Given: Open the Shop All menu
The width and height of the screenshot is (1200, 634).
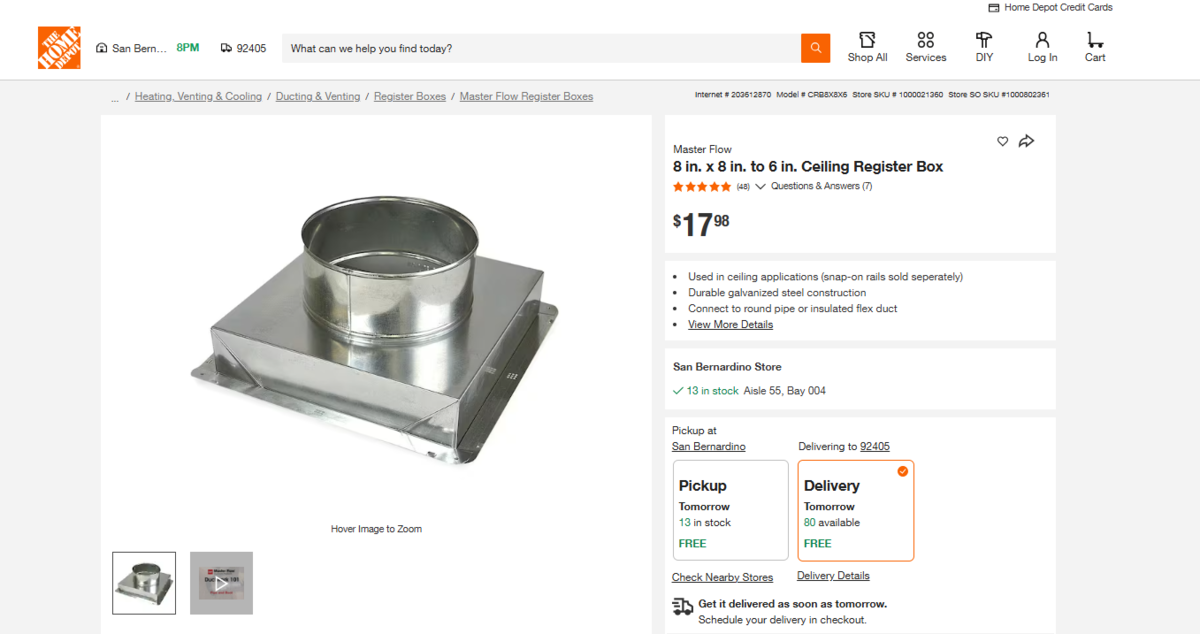Looking at the screenshot, I should coord(867,47).
